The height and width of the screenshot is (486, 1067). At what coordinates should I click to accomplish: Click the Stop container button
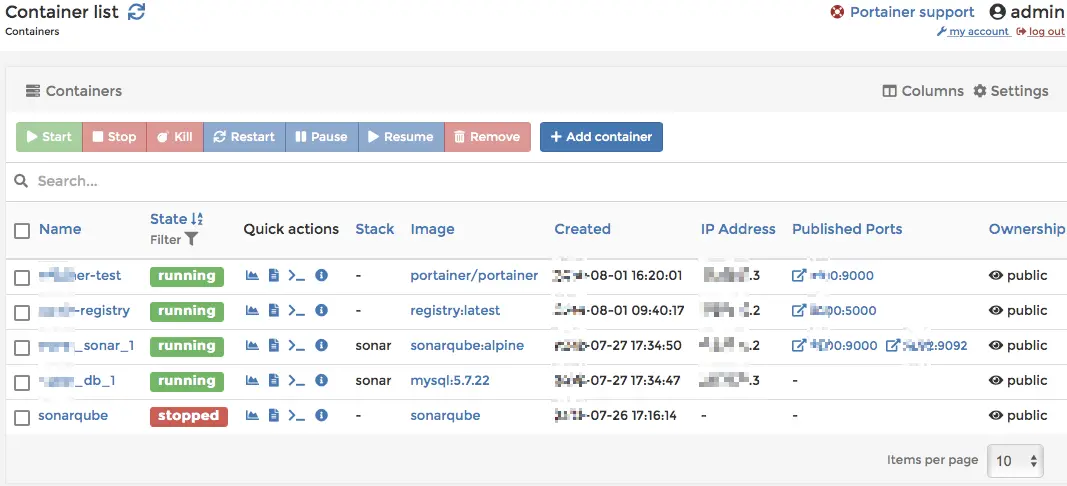click(114, 137)
